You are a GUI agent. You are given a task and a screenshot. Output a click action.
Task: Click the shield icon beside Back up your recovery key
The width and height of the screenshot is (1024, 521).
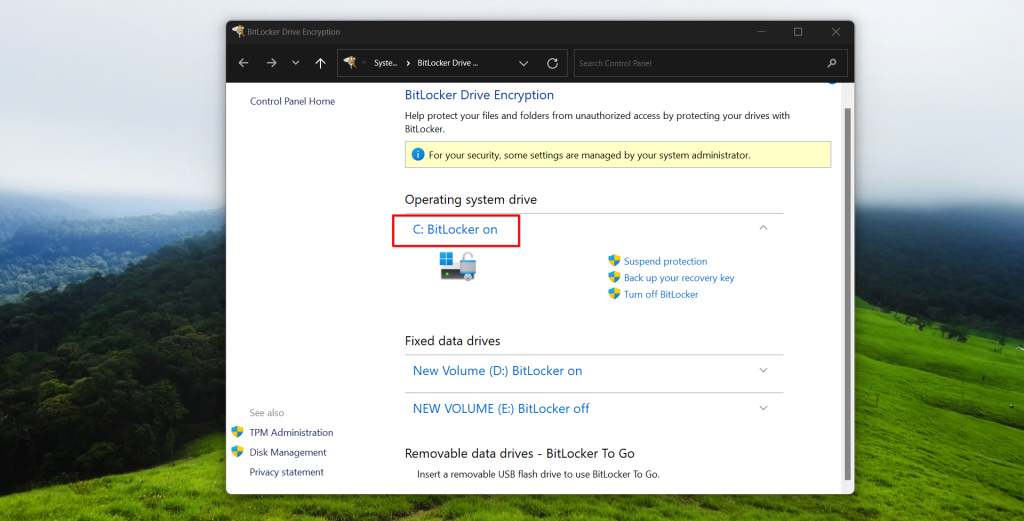pos(614,277)
